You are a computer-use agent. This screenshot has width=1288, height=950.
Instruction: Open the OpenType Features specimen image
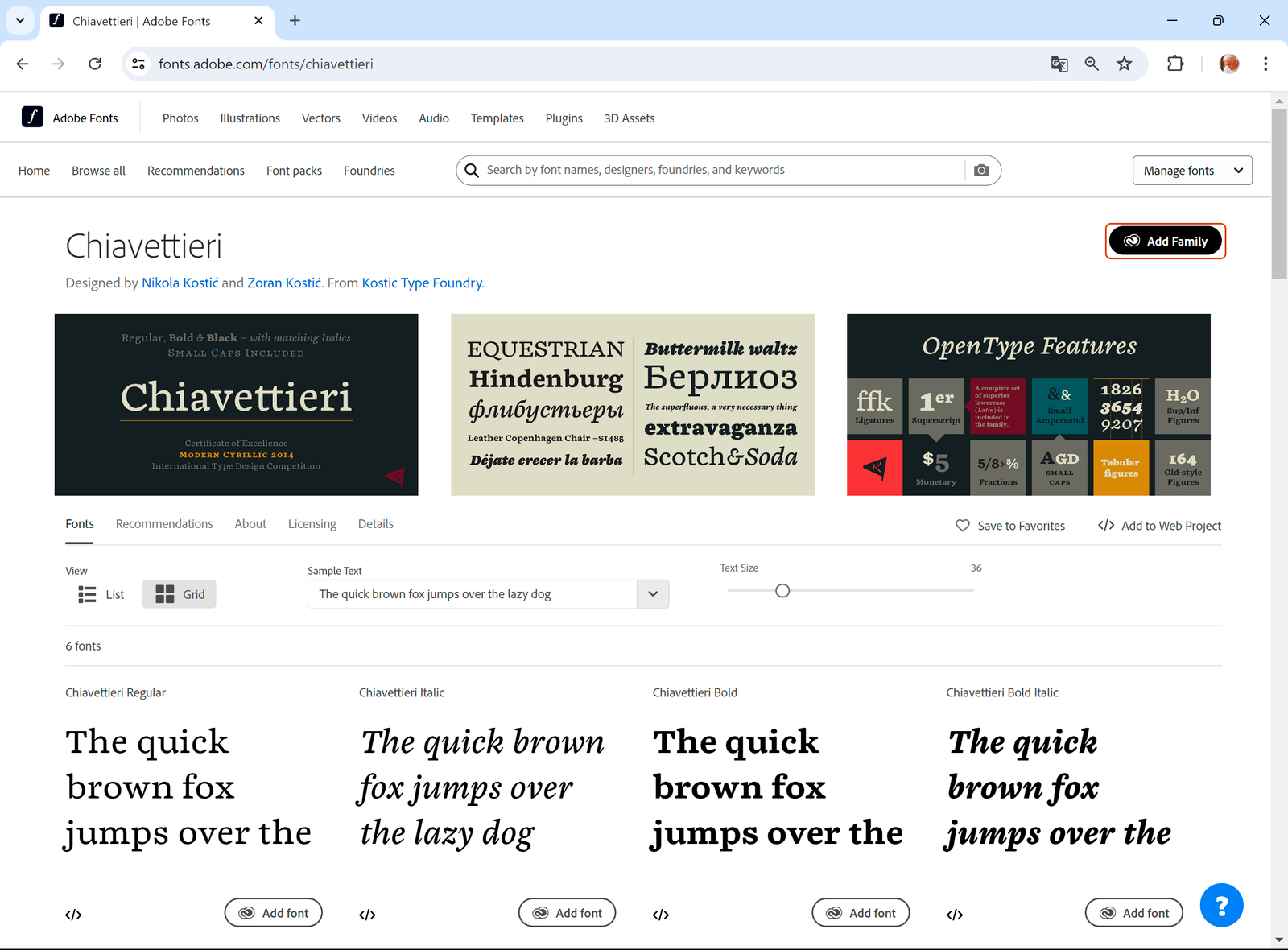pos(1029,405)
